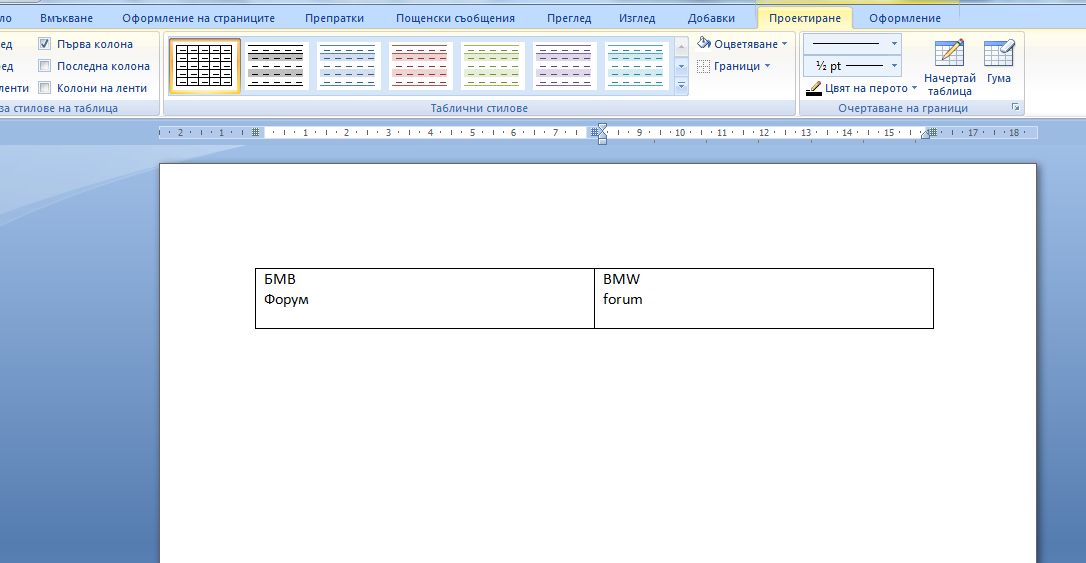Click the word forum in the table
Screen dimensions: 1086x563
(x=622, y=299)
